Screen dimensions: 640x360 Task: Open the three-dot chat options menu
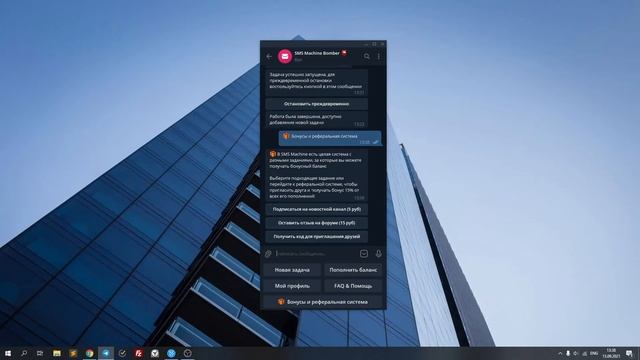[x=379, y=56]
